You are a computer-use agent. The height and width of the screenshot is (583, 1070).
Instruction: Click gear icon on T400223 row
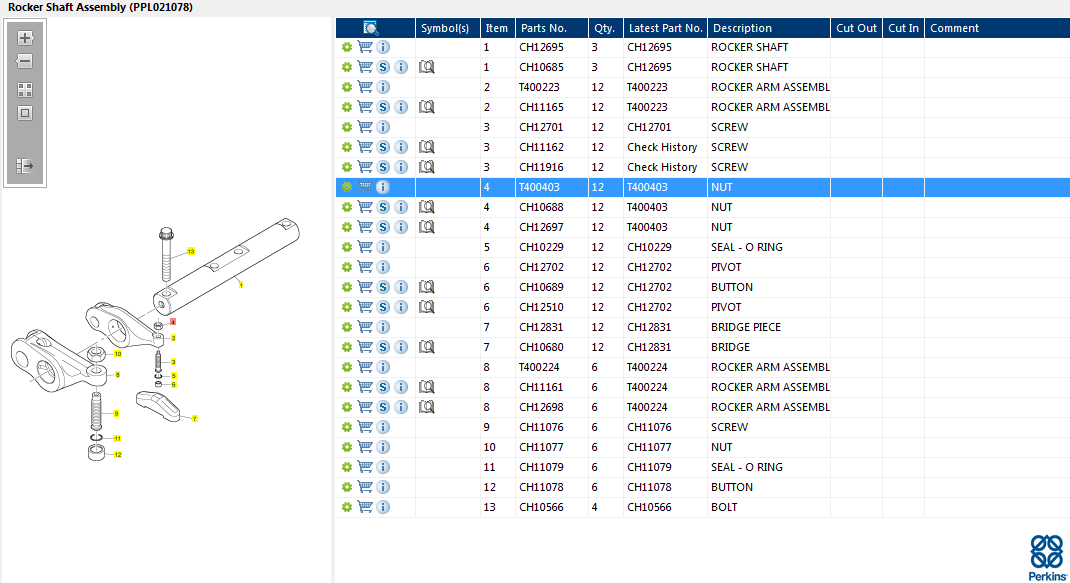pos(347,87)
